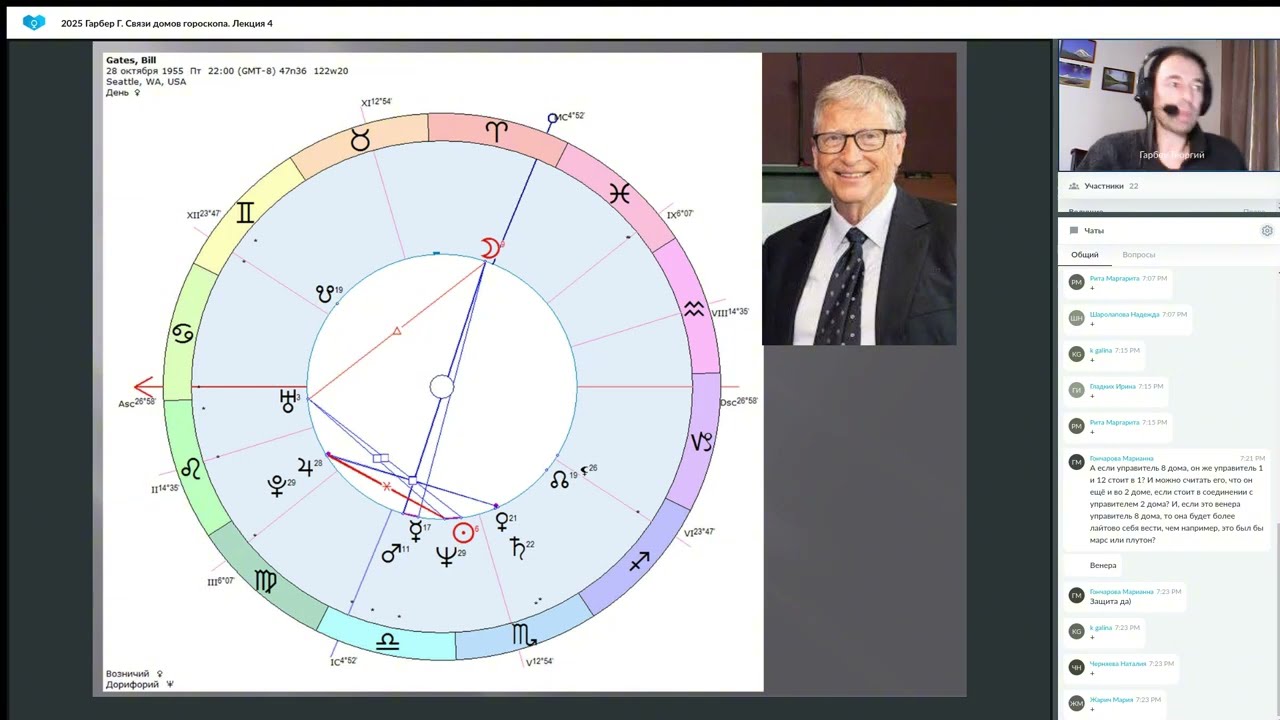This screenshot has height=720, width=1280.
Task: Open Чернаева Наталия's profile name
Action: 1118,663
